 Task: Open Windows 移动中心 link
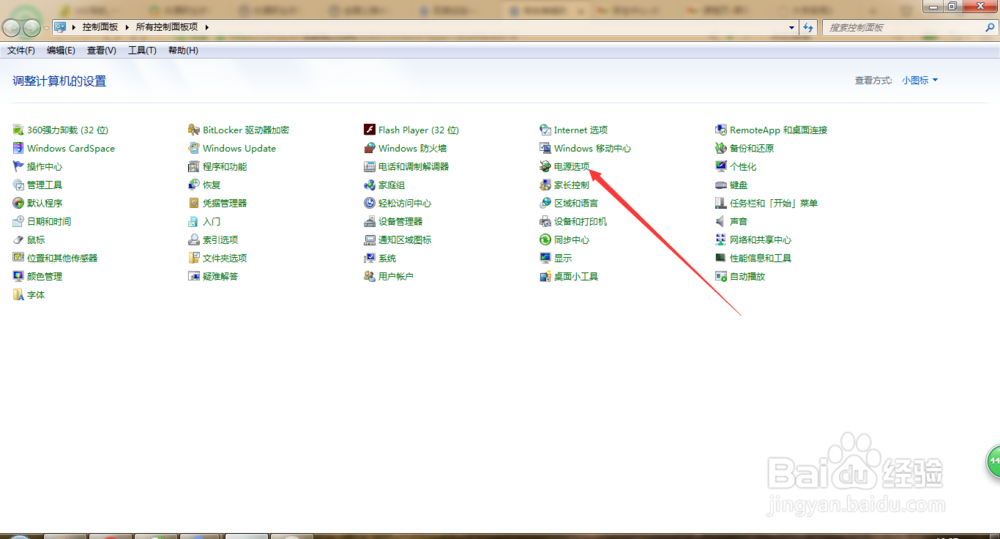click(x=592, y=149)
